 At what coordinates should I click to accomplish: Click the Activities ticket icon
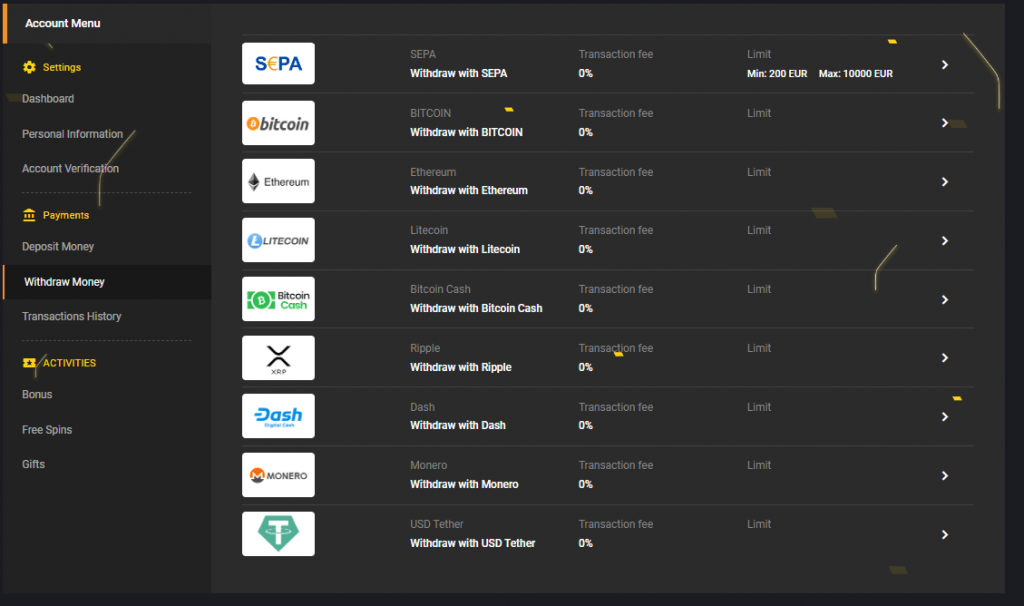(29, 363)
